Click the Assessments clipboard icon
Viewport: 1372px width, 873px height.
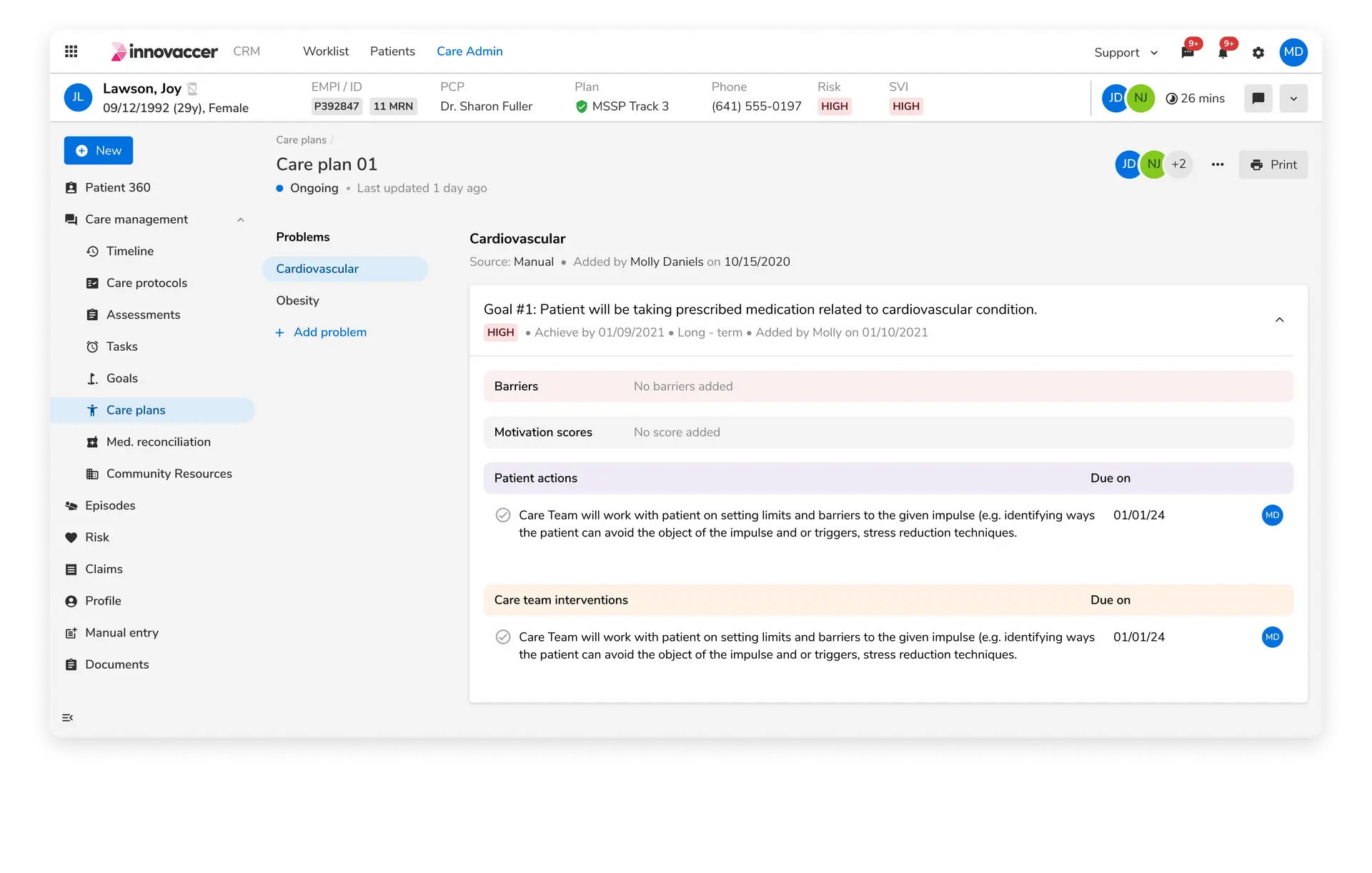(x=92, y=315)
